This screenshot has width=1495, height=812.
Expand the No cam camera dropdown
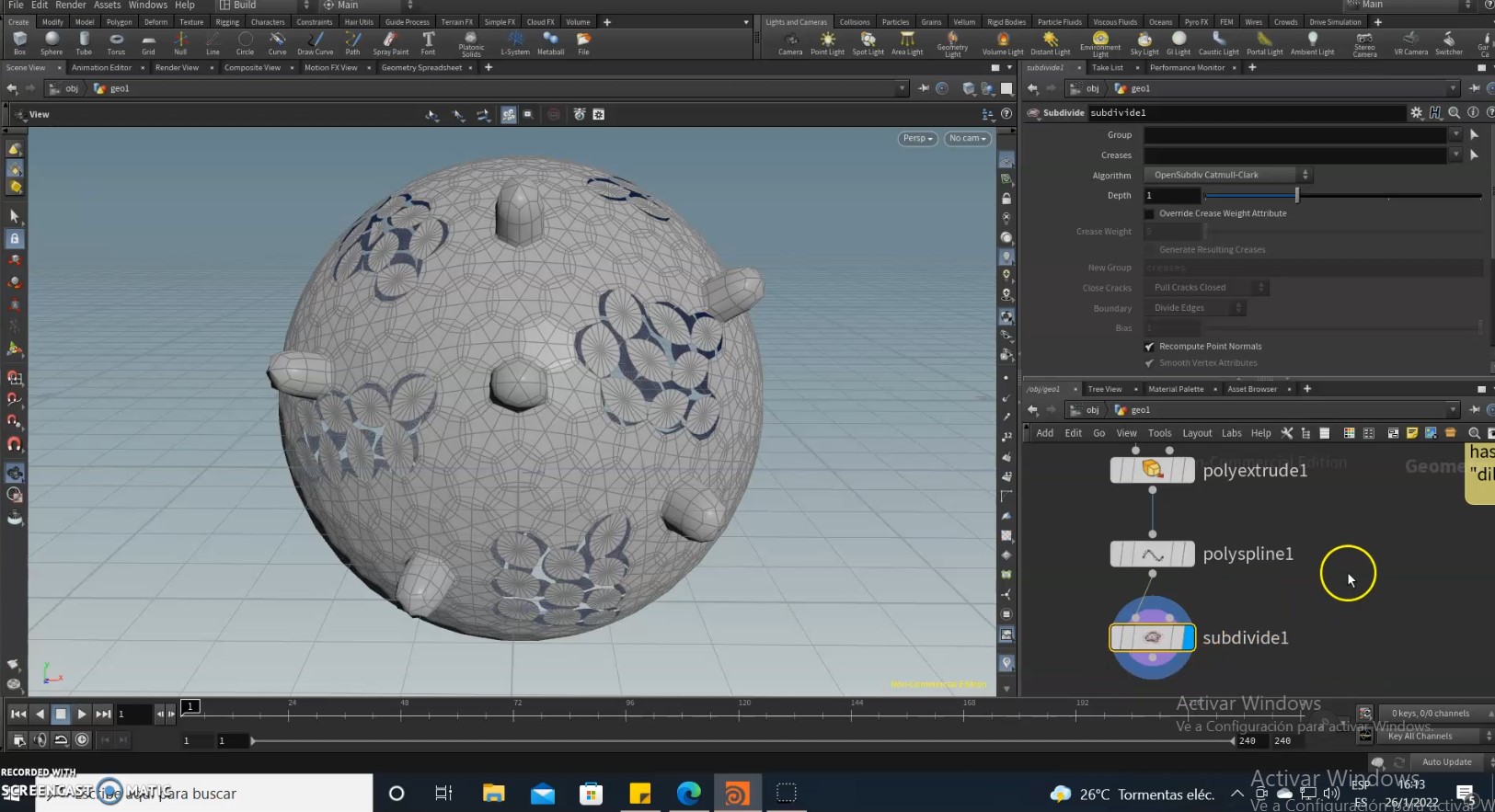[967, 139]
